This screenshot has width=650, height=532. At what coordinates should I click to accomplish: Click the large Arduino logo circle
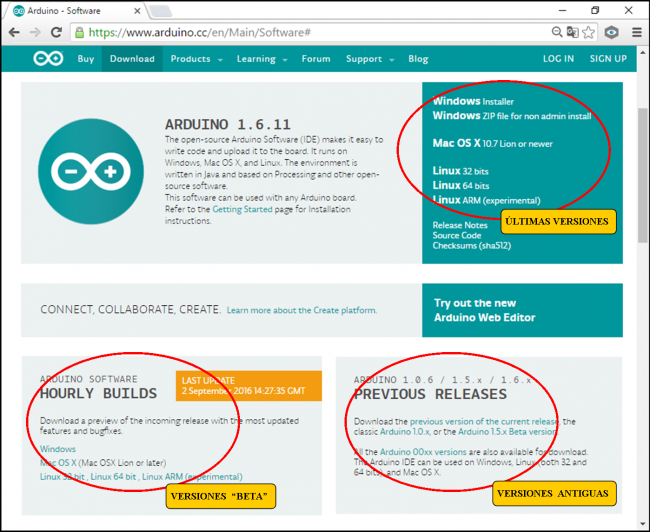91,171
